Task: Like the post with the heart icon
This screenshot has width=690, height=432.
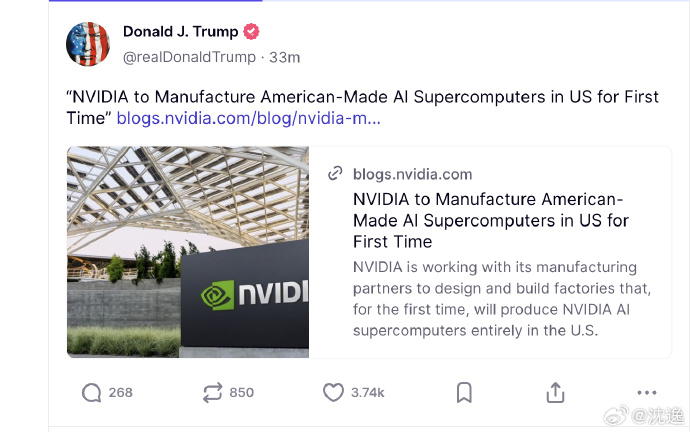Action: (x=333, y=393)
